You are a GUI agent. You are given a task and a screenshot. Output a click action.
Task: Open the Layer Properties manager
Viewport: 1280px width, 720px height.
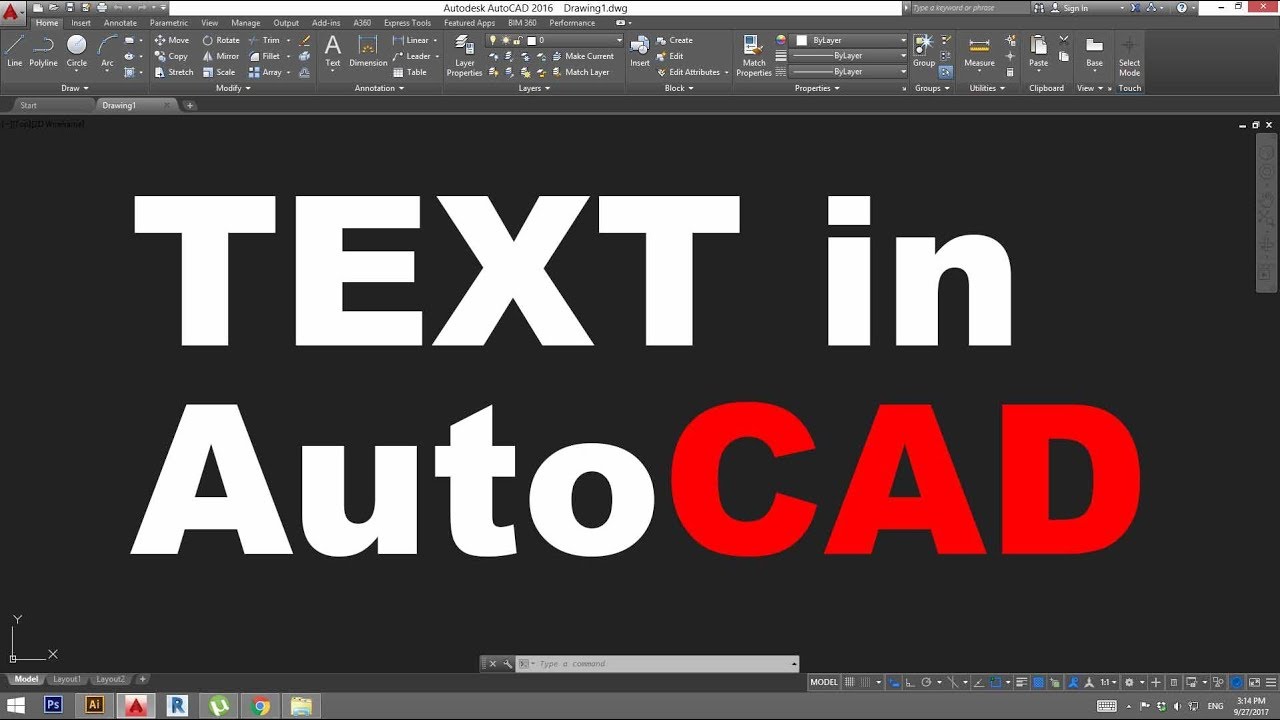coord(464,55)
